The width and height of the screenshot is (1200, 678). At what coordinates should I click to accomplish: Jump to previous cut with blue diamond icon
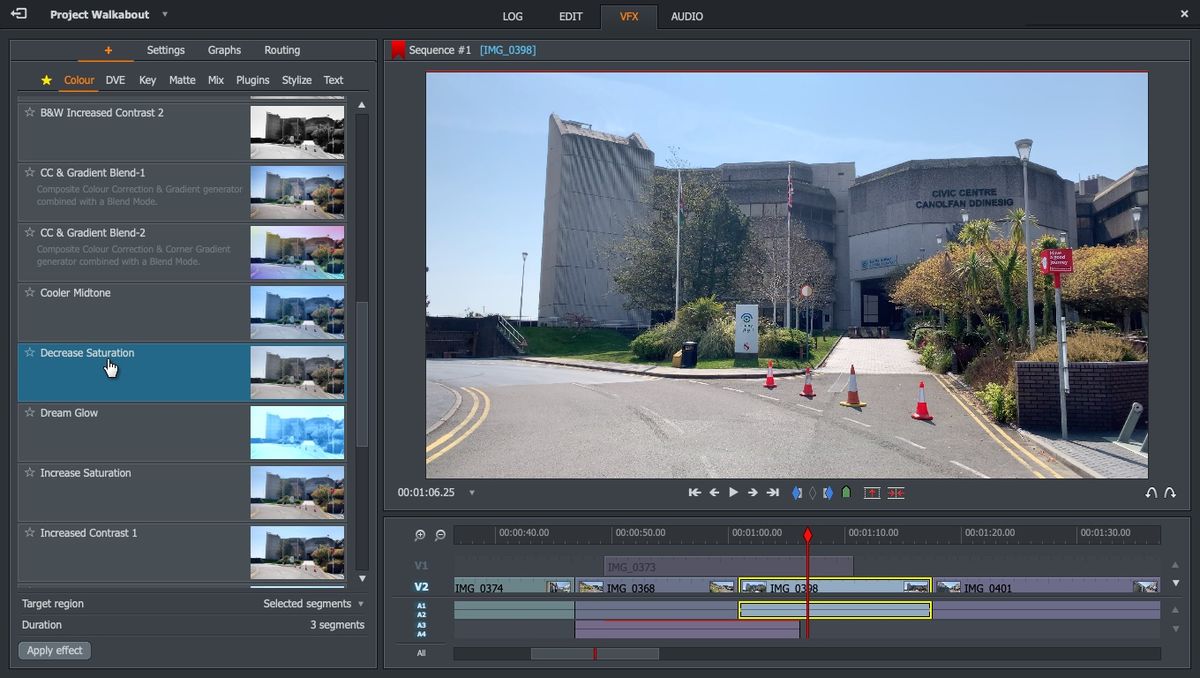797,492
